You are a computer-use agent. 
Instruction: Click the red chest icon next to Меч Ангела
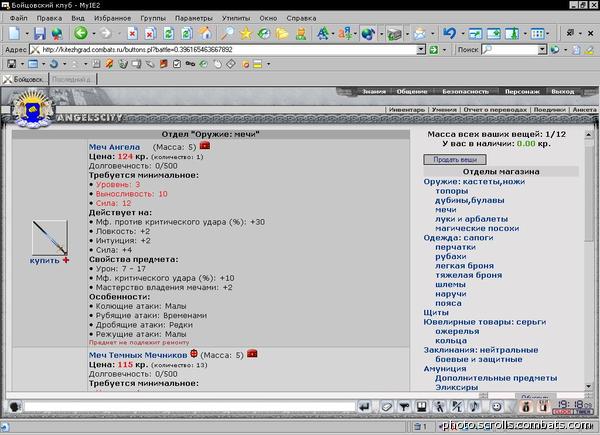pos(205,145)
